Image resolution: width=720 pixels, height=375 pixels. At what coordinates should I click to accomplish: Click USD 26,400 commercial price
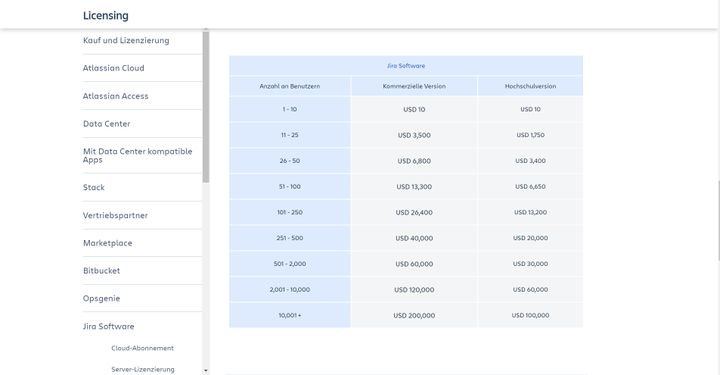tap(414, 213)
